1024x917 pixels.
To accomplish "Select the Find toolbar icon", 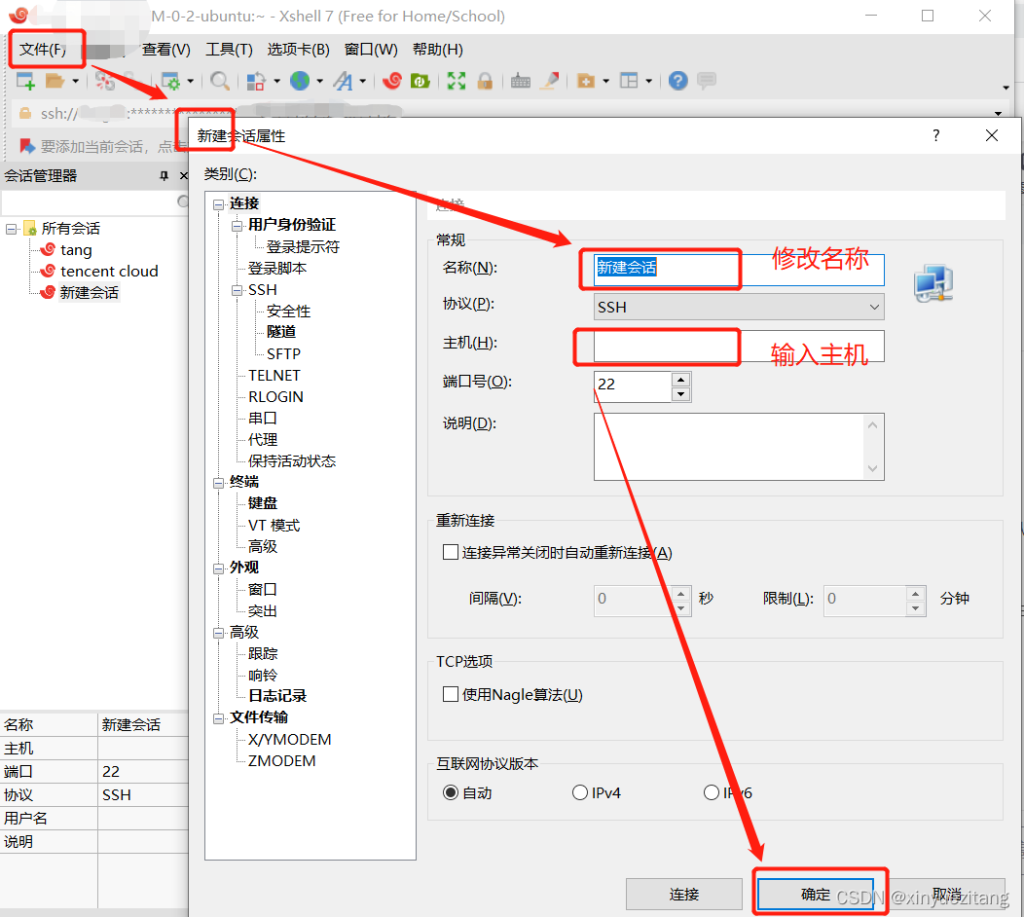I will 220,81.
